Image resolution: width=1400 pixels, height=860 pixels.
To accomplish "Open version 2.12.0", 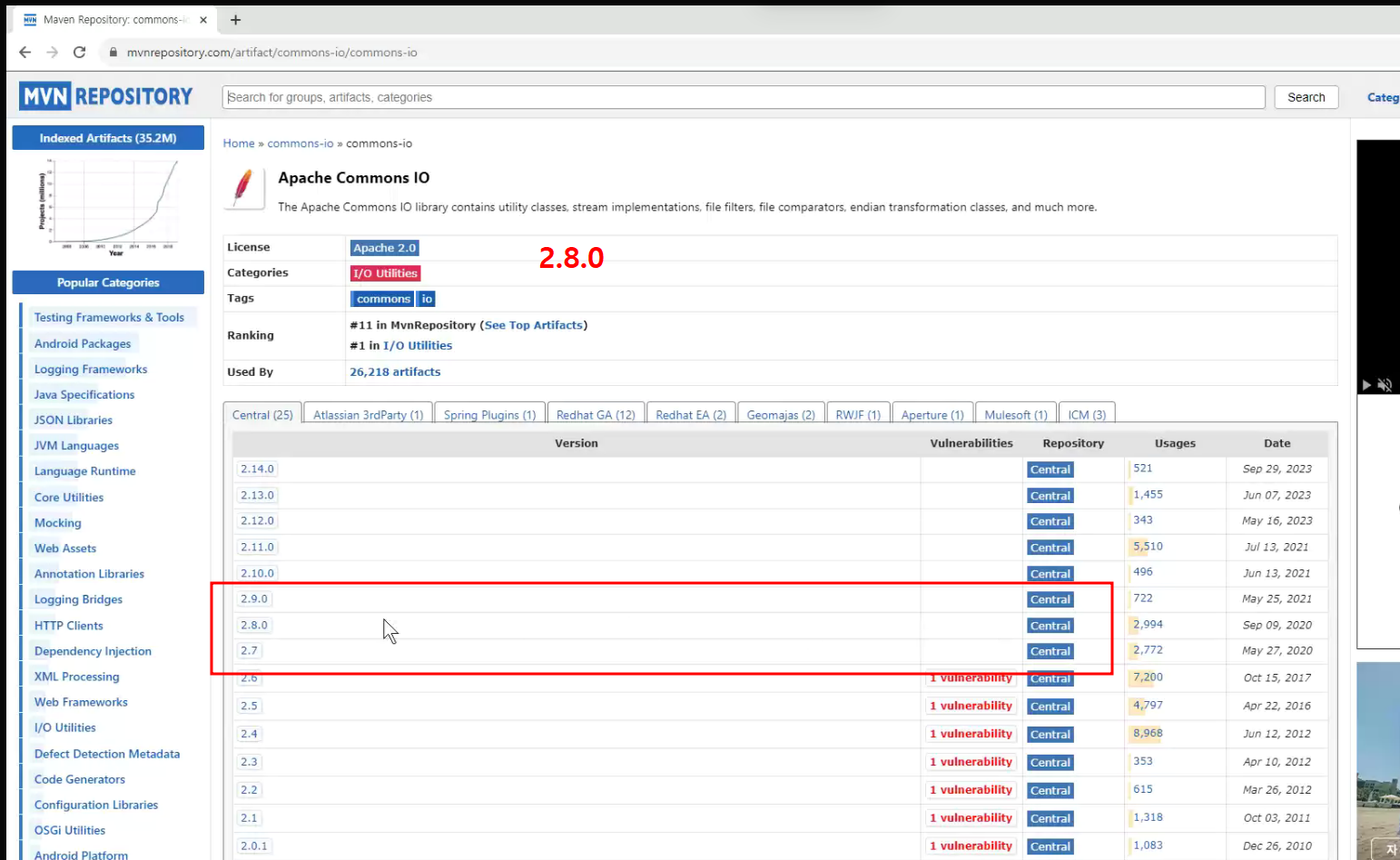I will point(257,521).
